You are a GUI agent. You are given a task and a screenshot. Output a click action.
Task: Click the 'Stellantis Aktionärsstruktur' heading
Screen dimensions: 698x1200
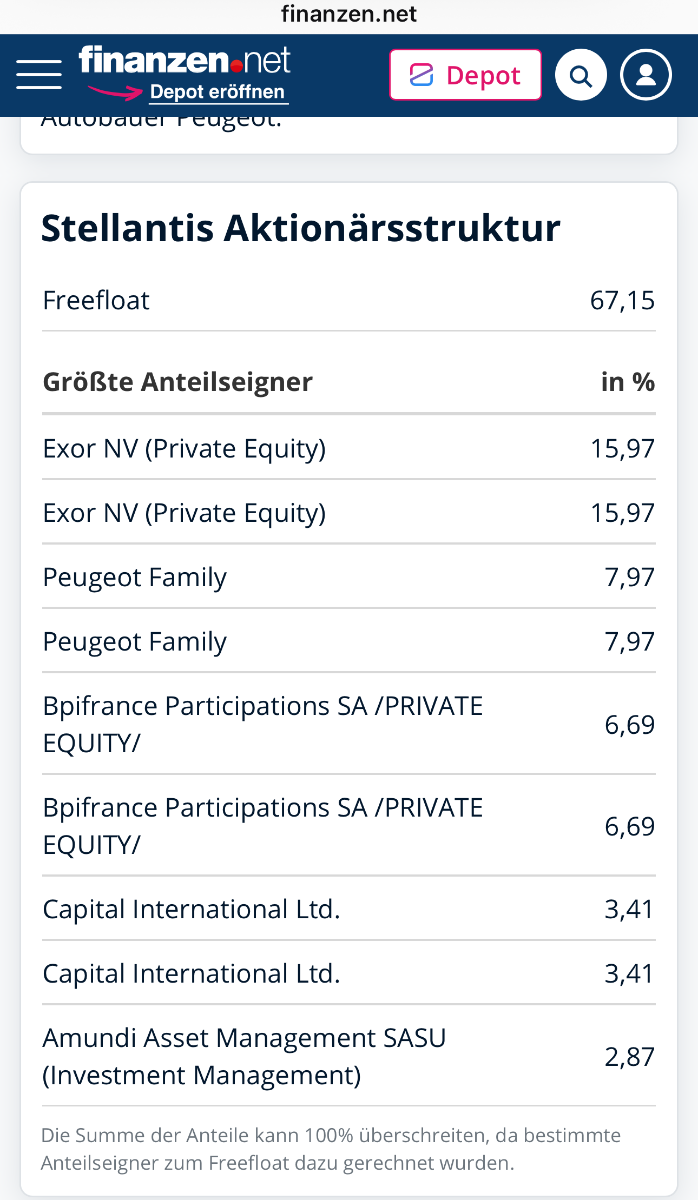coord(301,229)
